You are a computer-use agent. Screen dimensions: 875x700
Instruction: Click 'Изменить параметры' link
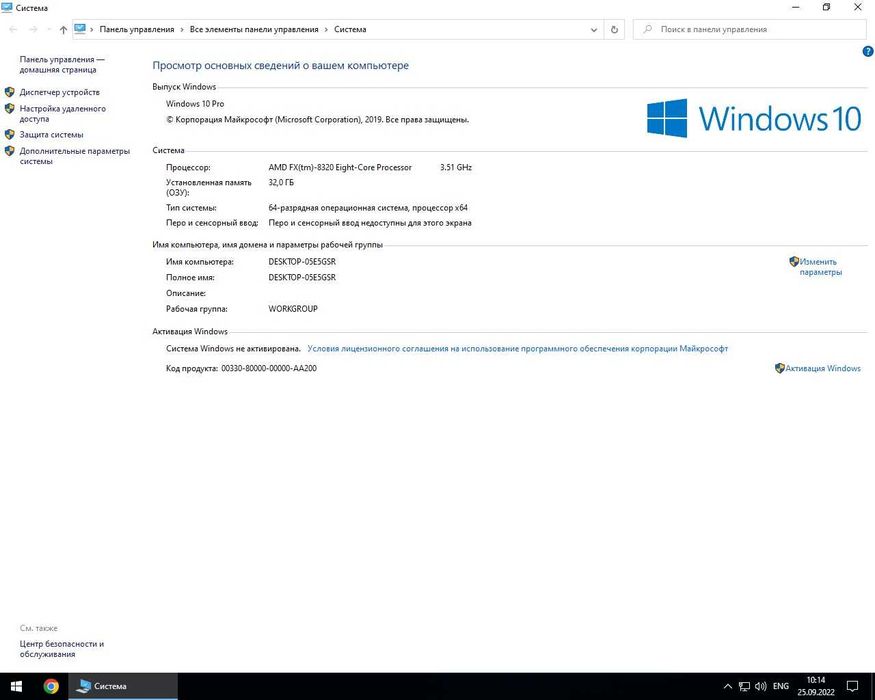click(x=820, y=267)
